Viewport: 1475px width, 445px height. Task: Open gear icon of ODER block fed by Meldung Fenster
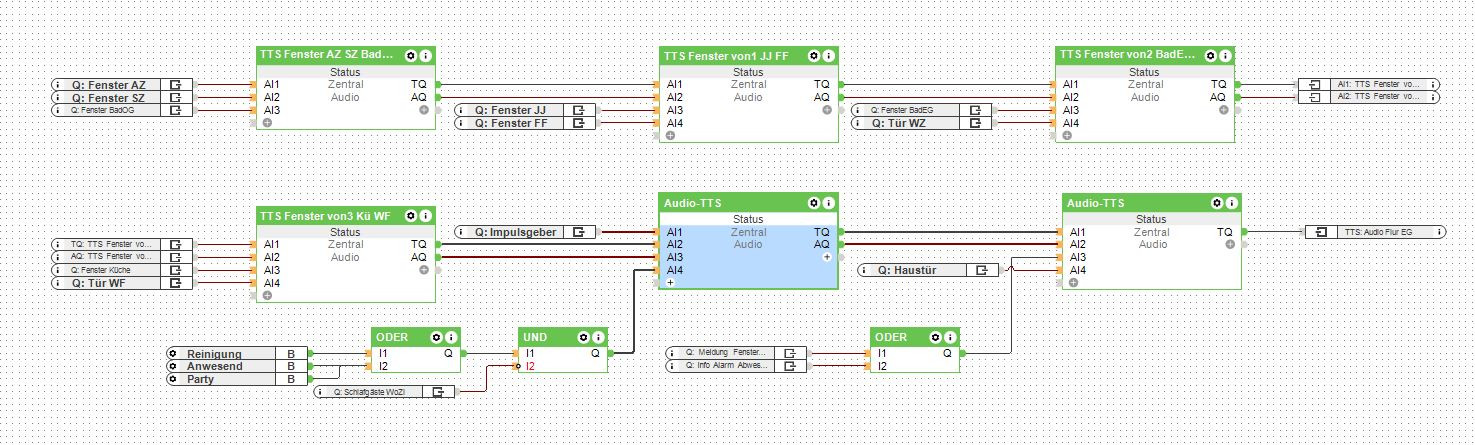(x=934, y=337)
